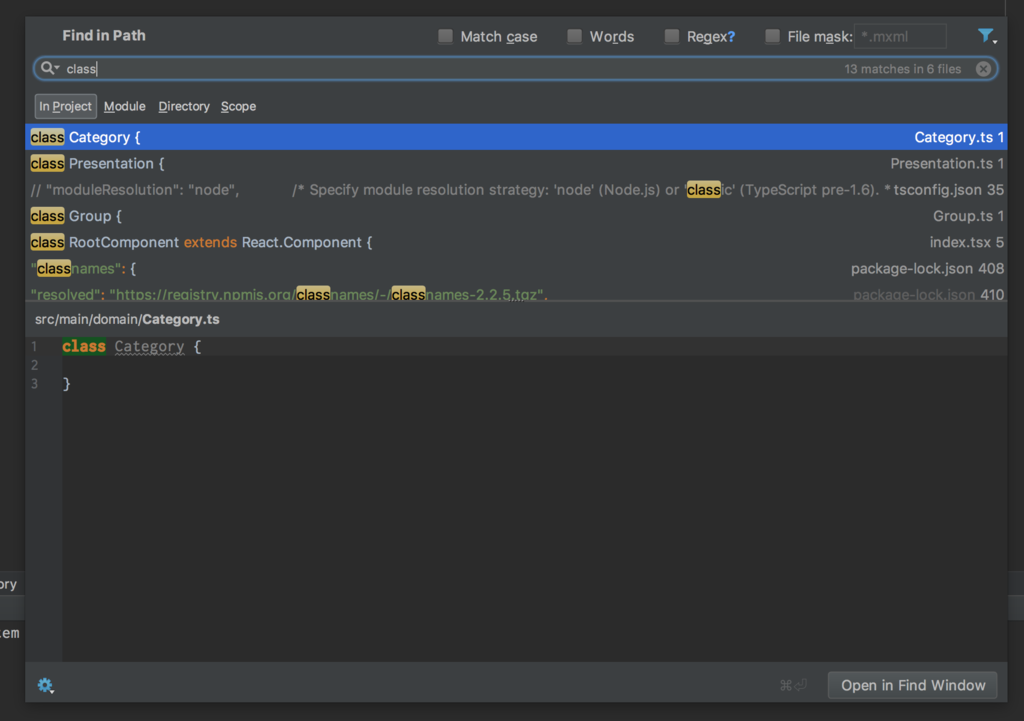Click the class keyword in preview editor
Screen dimensions: 1024x721
pyautogui.click(x=84, y=346)
